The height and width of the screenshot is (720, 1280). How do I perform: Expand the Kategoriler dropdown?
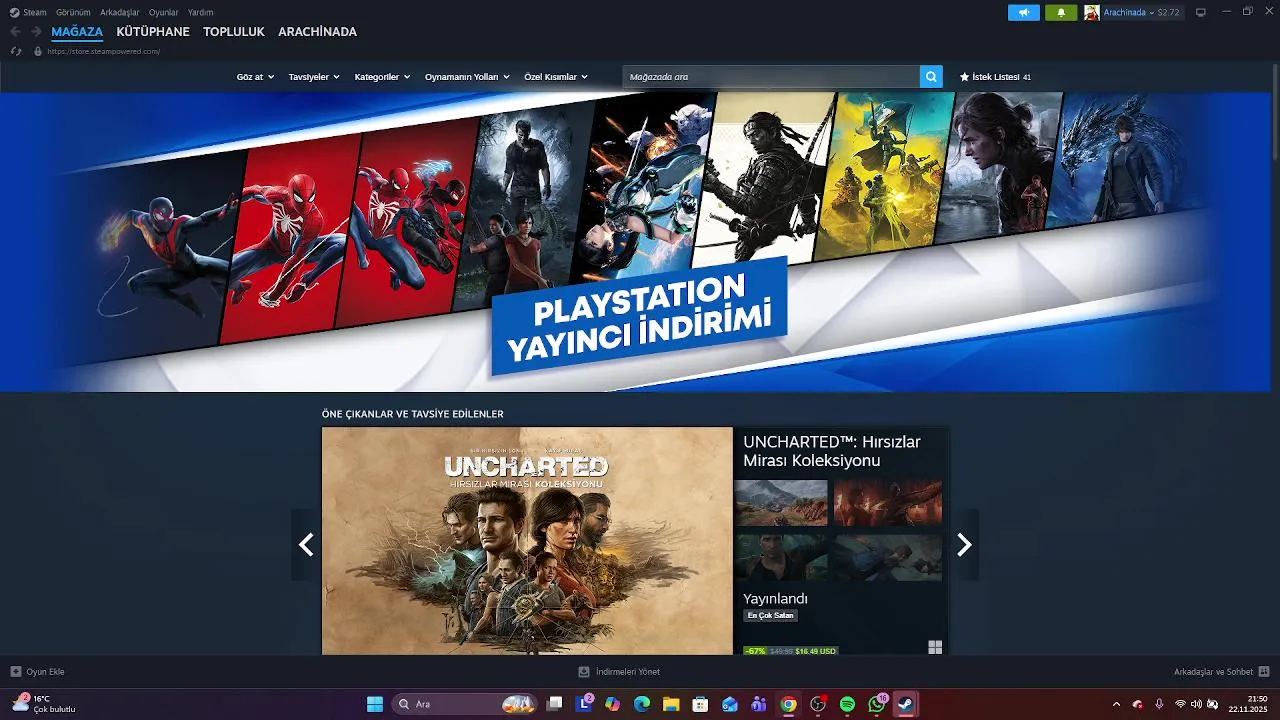click(x=382, y=77)
